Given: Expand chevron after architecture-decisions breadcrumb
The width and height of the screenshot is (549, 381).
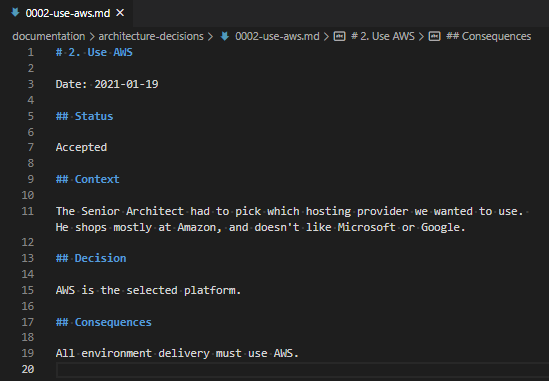Looking at the screenshot, I should pyautogui.click(x=210, y=36).
